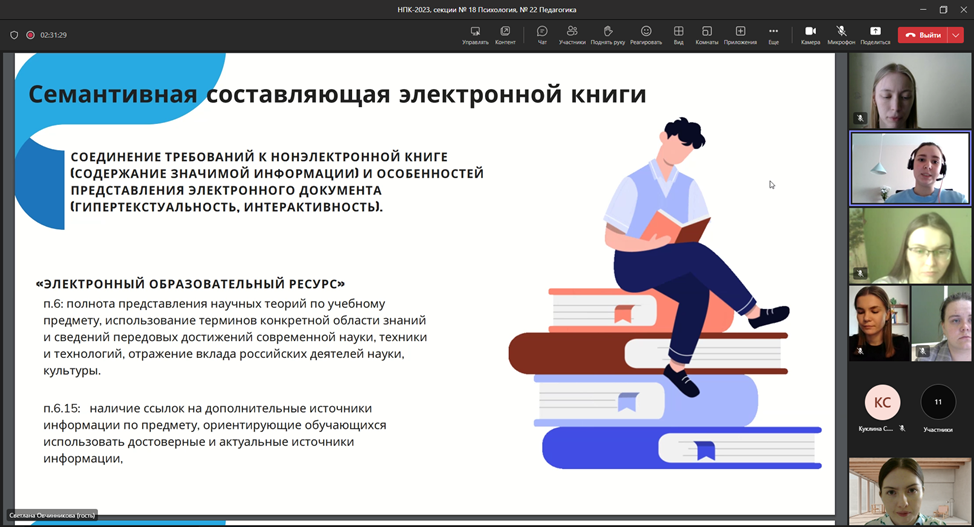Unmute the Микрофон microphone
Screen dimensions: 974x527
(x=841, y=34)
